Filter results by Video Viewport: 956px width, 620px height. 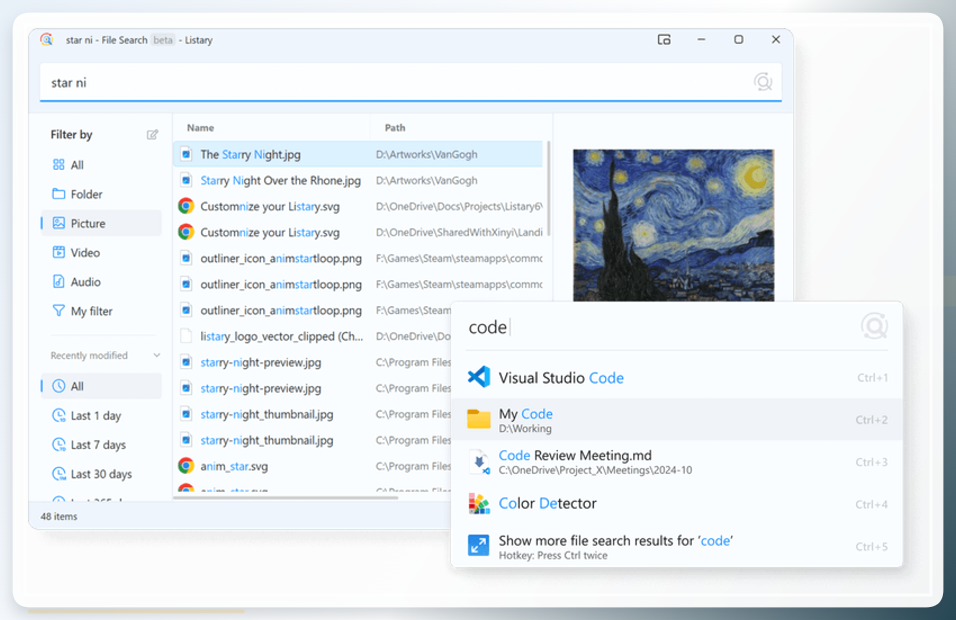(x=101, y=252)
